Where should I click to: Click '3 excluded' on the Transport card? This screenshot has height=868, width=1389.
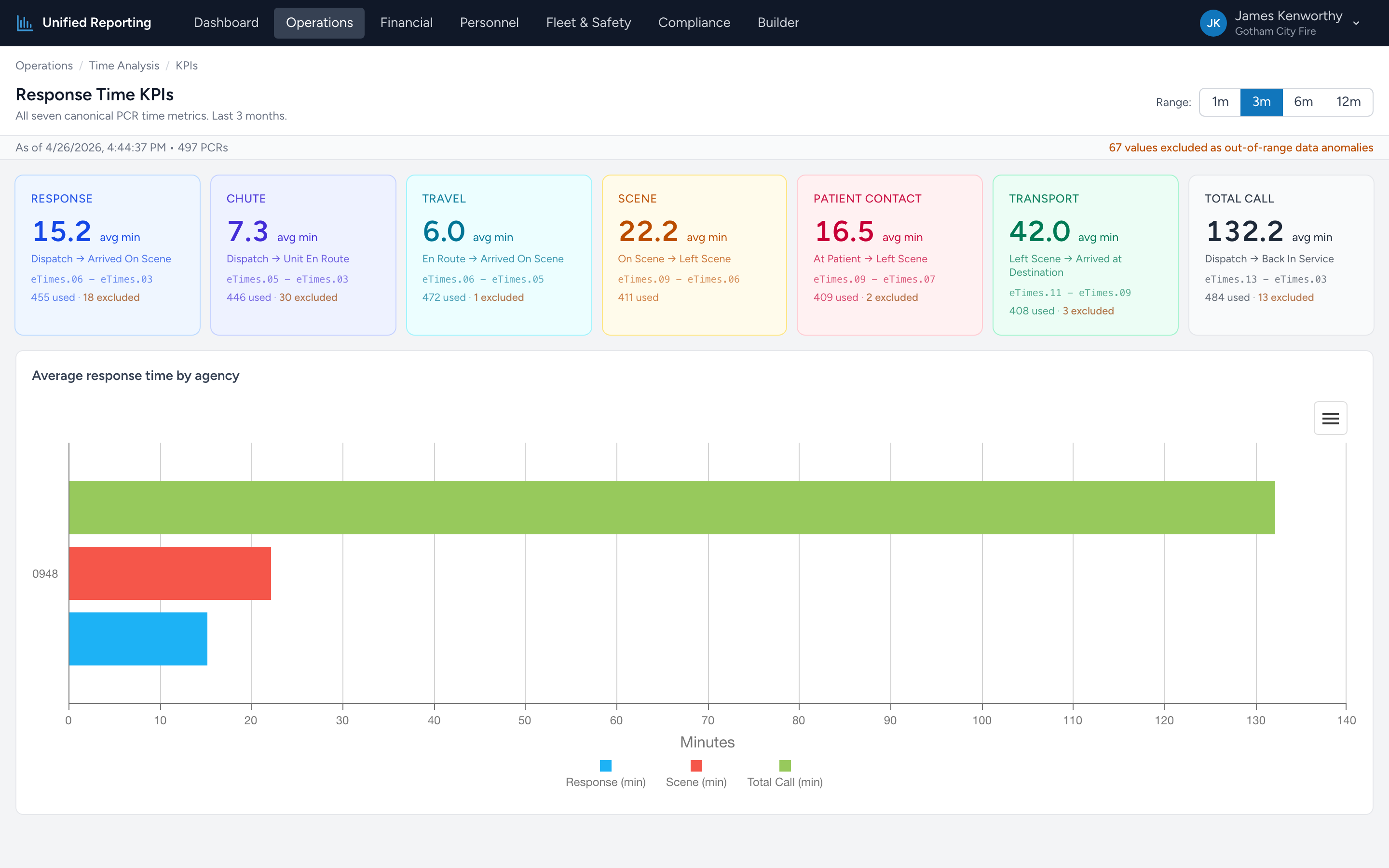click(1088, 311)
